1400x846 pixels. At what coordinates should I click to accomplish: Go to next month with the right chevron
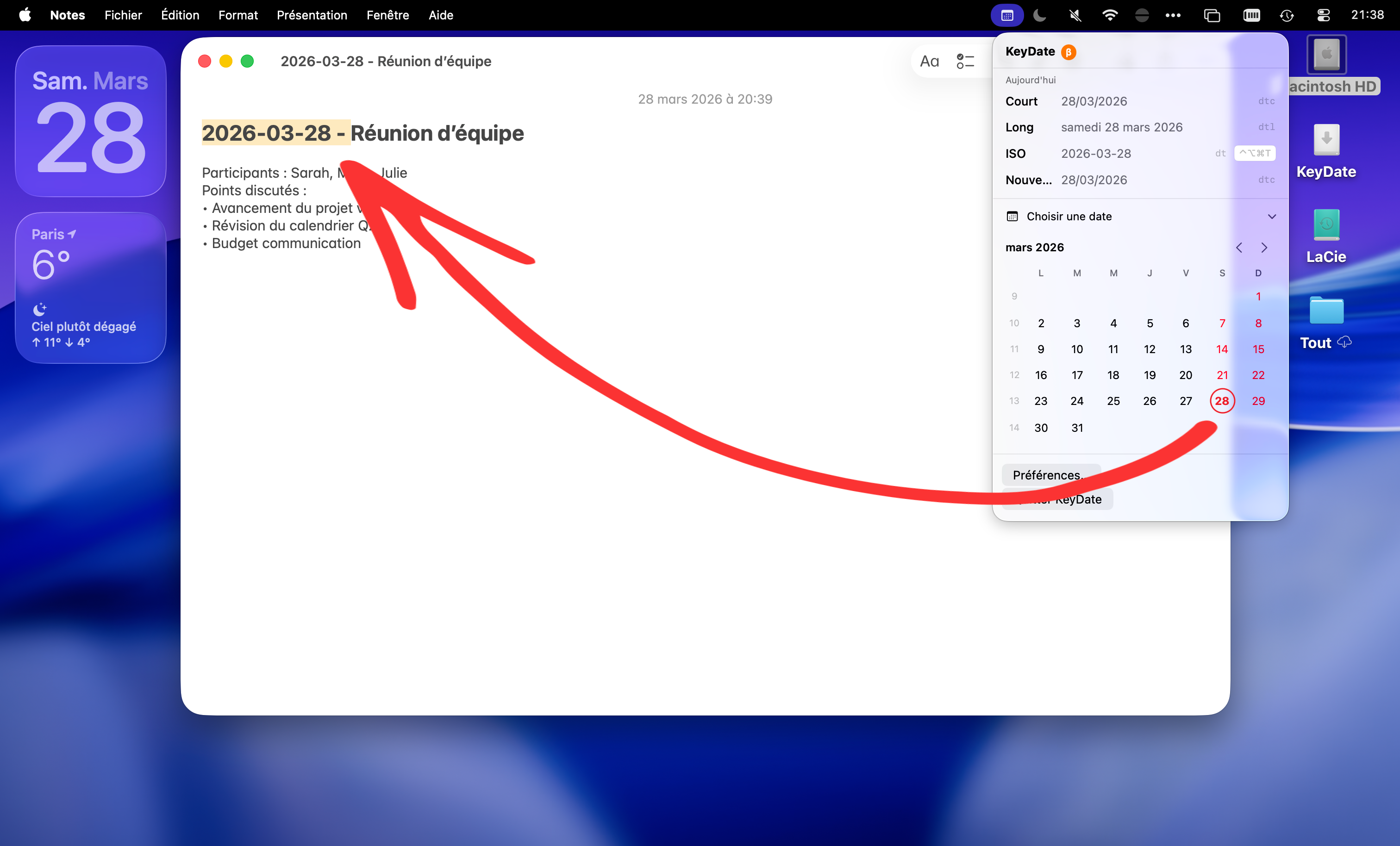(x=1264, y=247)
